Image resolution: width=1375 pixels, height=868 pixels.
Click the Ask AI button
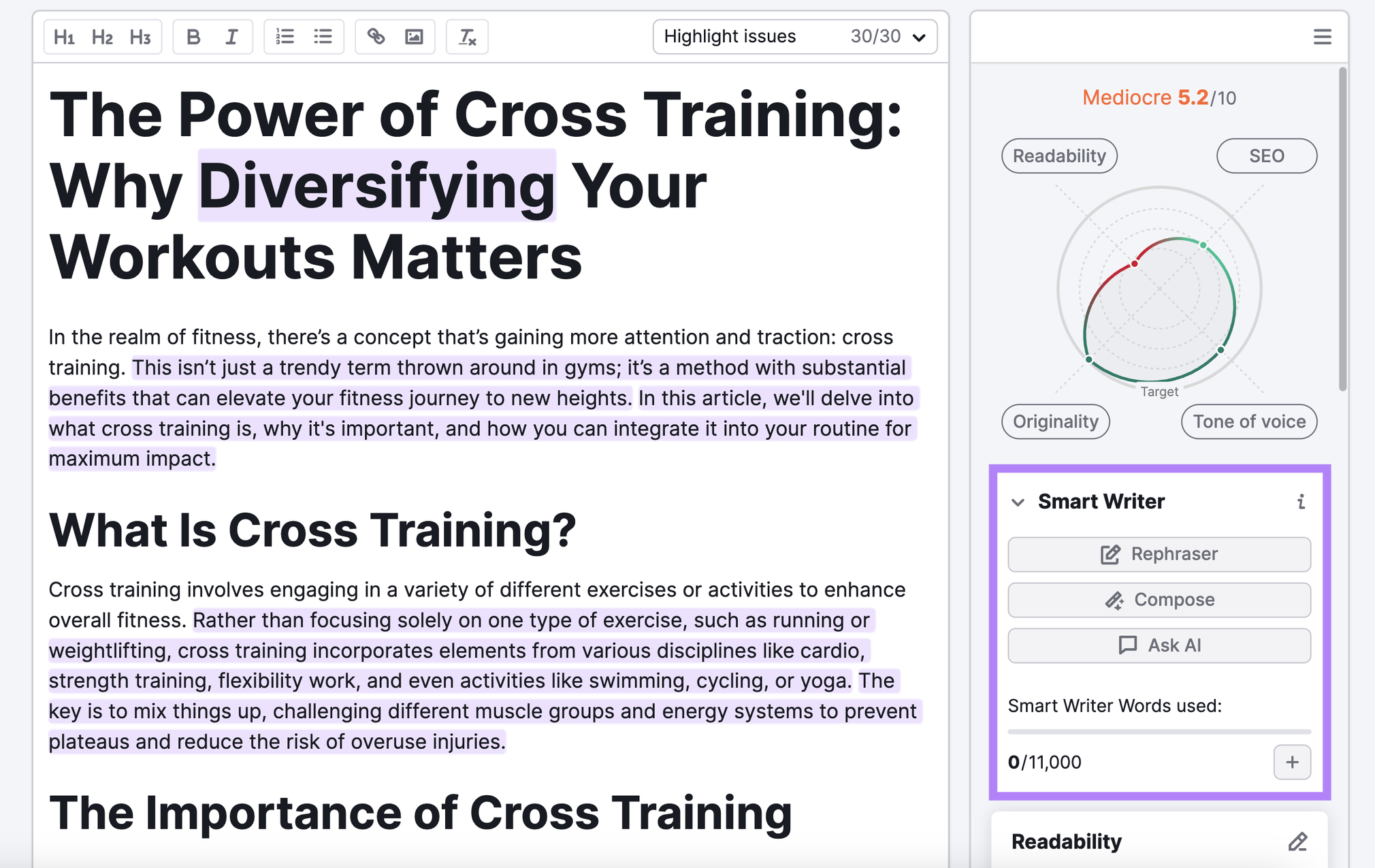pyautogui.click(x=1159, y=645)
